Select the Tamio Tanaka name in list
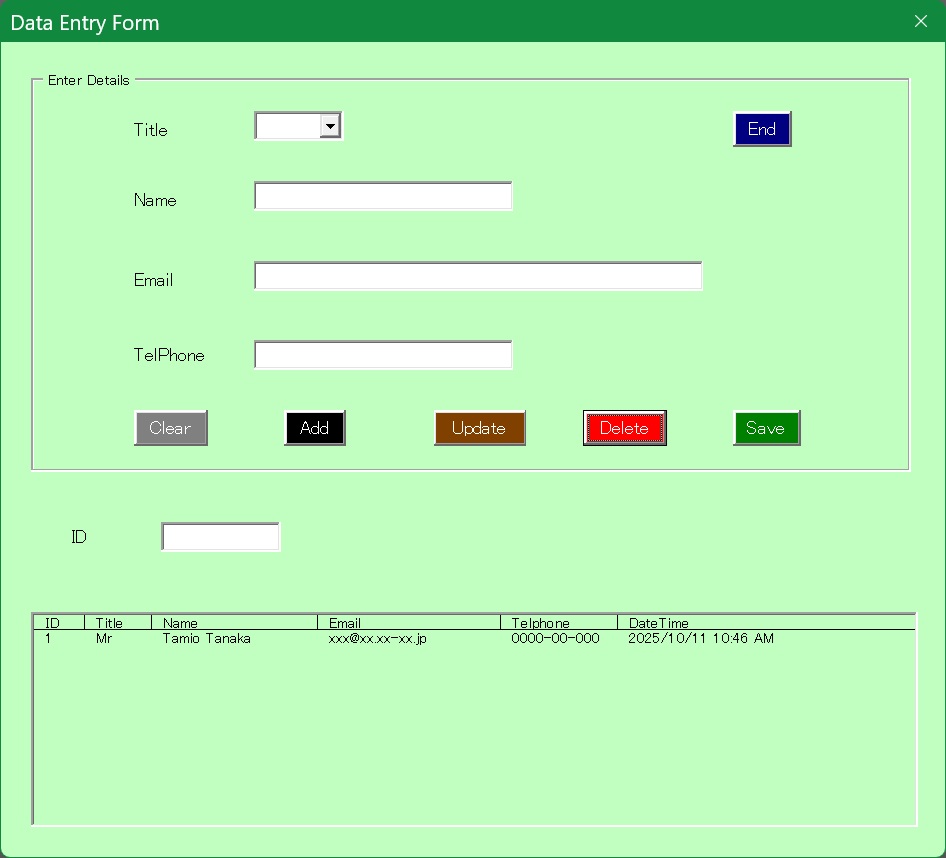The image size is (946, 858). pyautogui.click(x=206, y=639)
